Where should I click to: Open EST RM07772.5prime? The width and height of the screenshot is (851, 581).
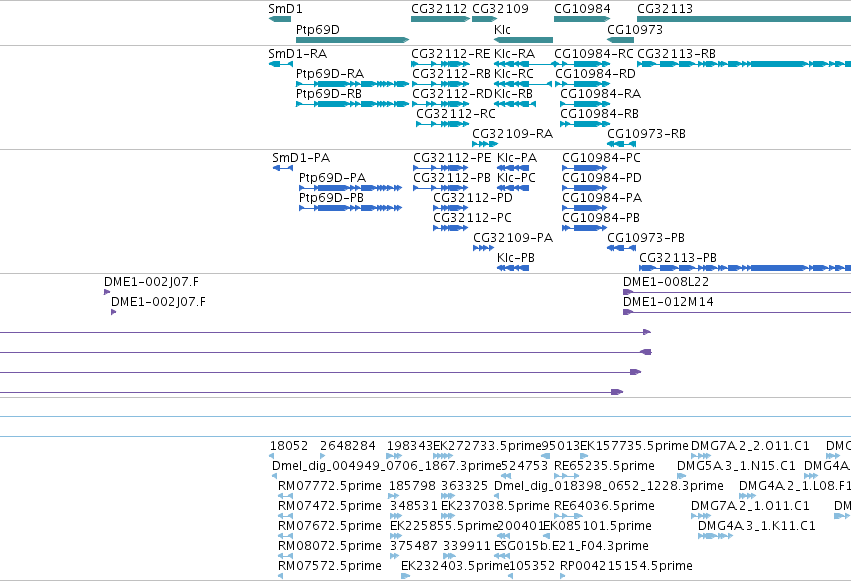285,496
